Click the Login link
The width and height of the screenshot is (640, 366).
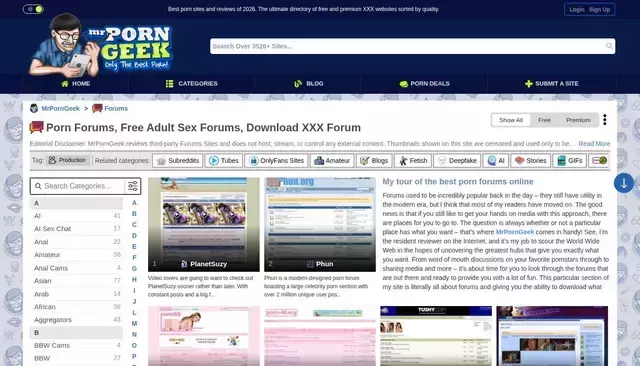point(577,9)
